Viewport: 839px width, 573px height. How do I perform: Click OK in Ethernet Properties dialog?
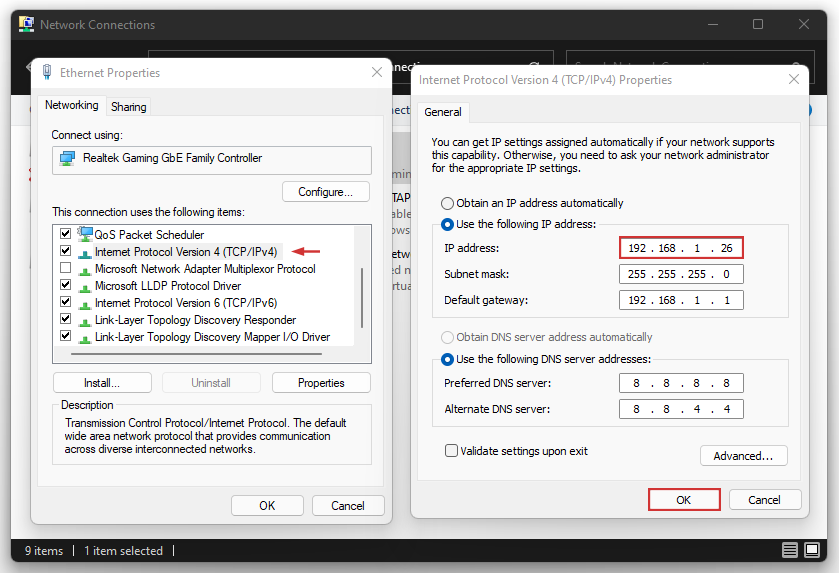pyautogui.click(x=267, y=506)
